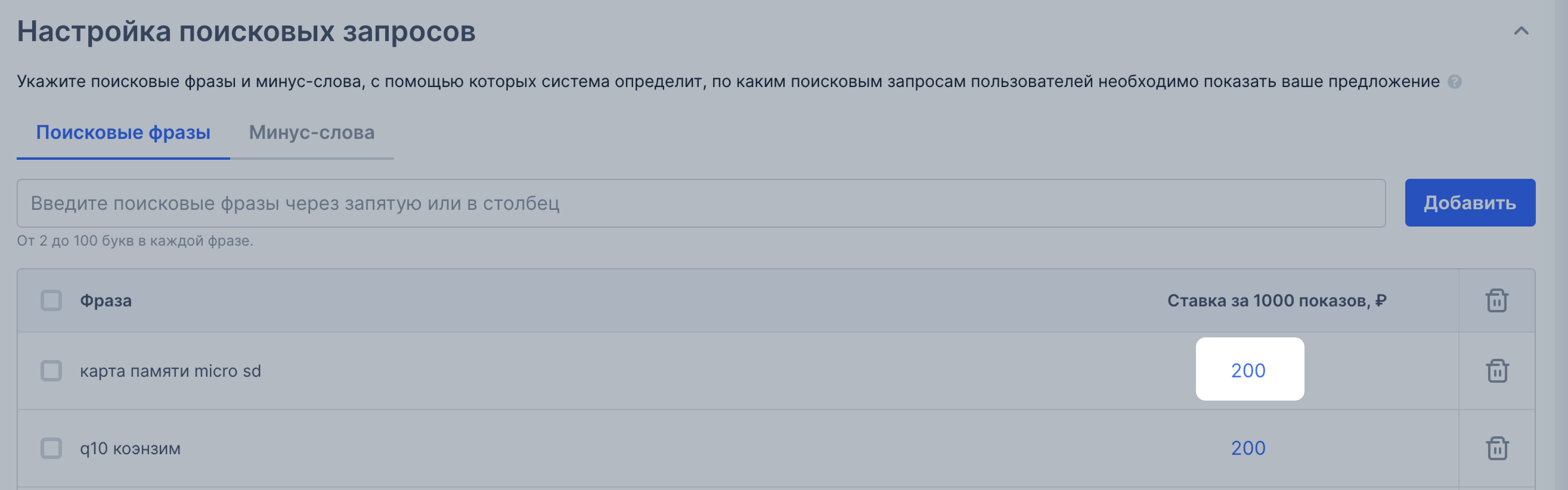The height and width of the screenshot is (490, 1568).
Task: Click the карта памяти micro sd phrase text
Action: 171,371
